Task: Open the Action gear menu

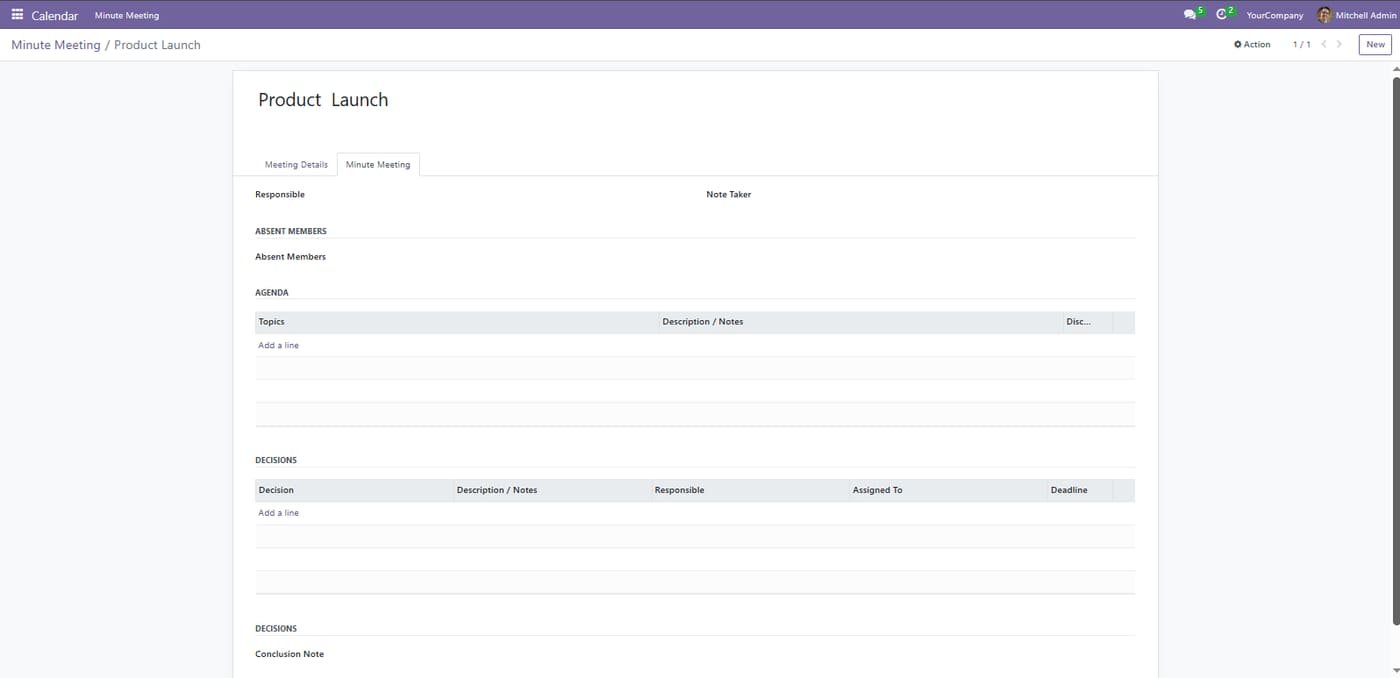Action: pyautogui.click(x=1252, y=44)
